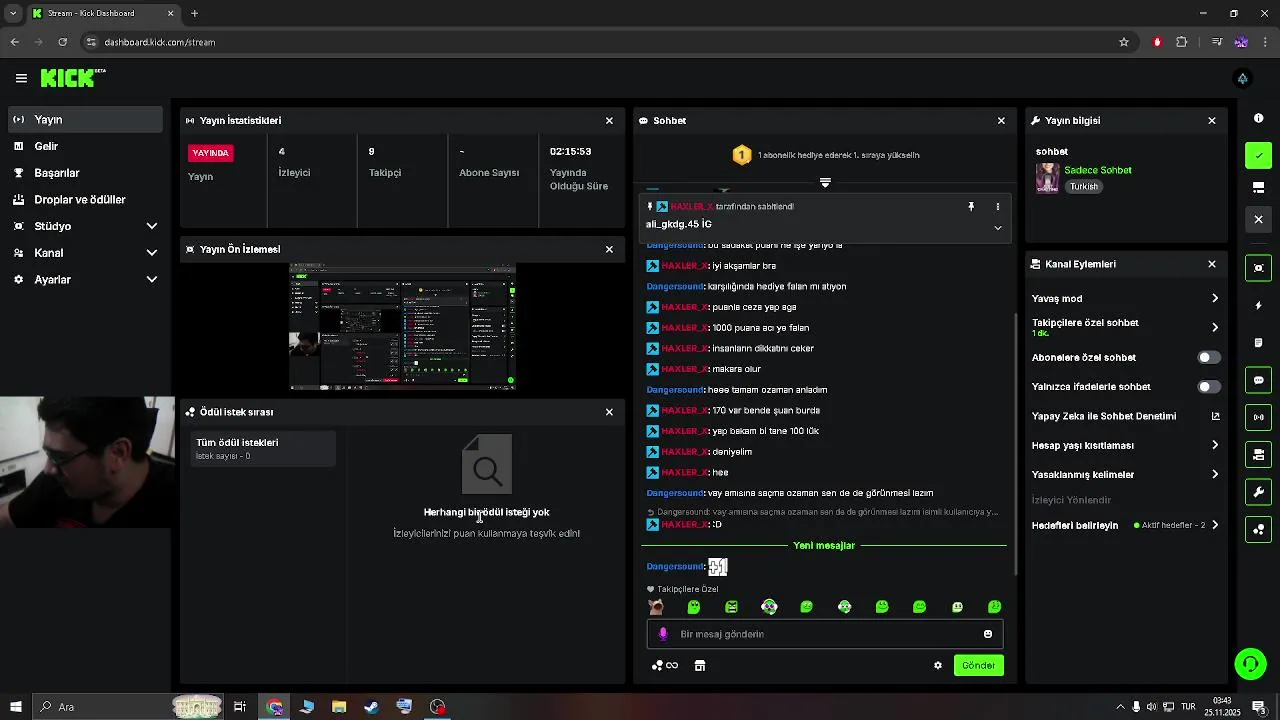Toggle Abonelere özel sohbet switch
Image resolution: width=1280 pixels, height=720 pixels.
1209,357
